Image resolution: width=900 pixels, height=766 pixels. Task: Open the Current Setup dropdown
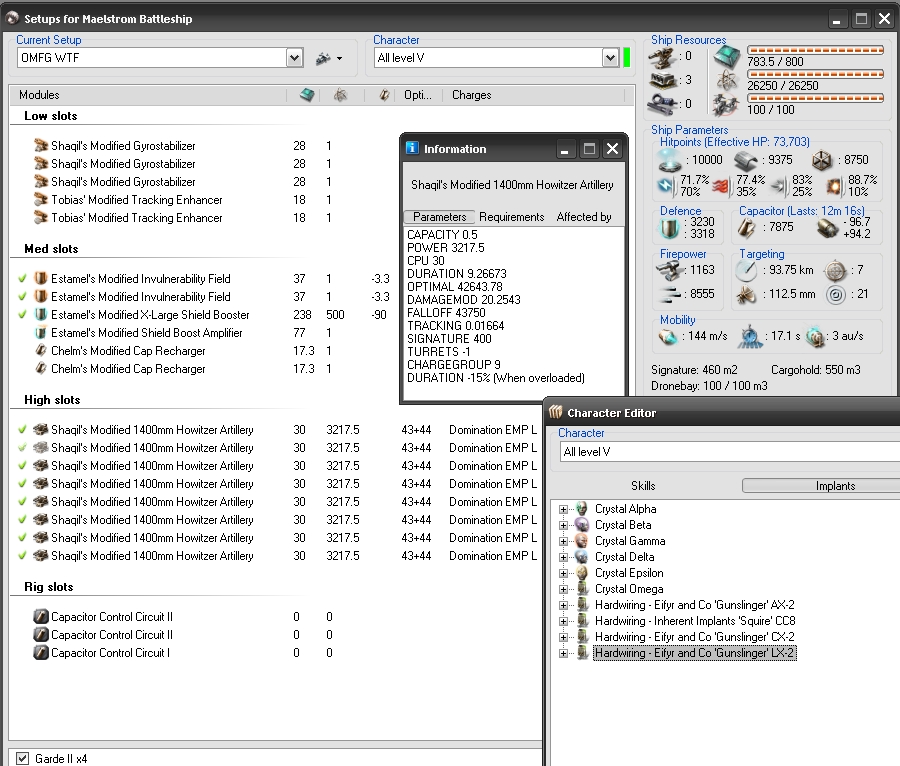point(294,59)
